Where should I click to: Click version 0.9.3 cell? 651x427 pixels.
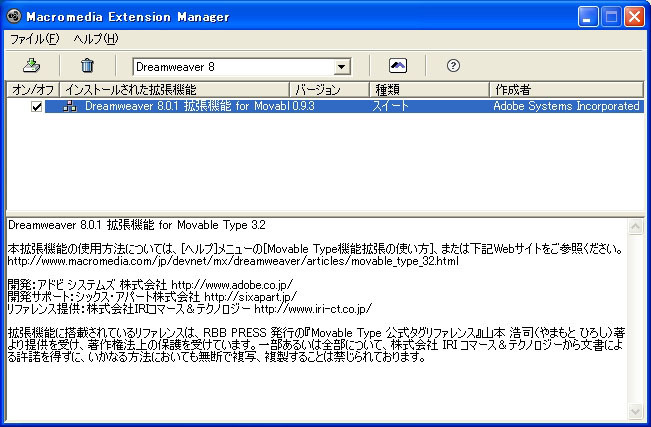tap(303, 106)
